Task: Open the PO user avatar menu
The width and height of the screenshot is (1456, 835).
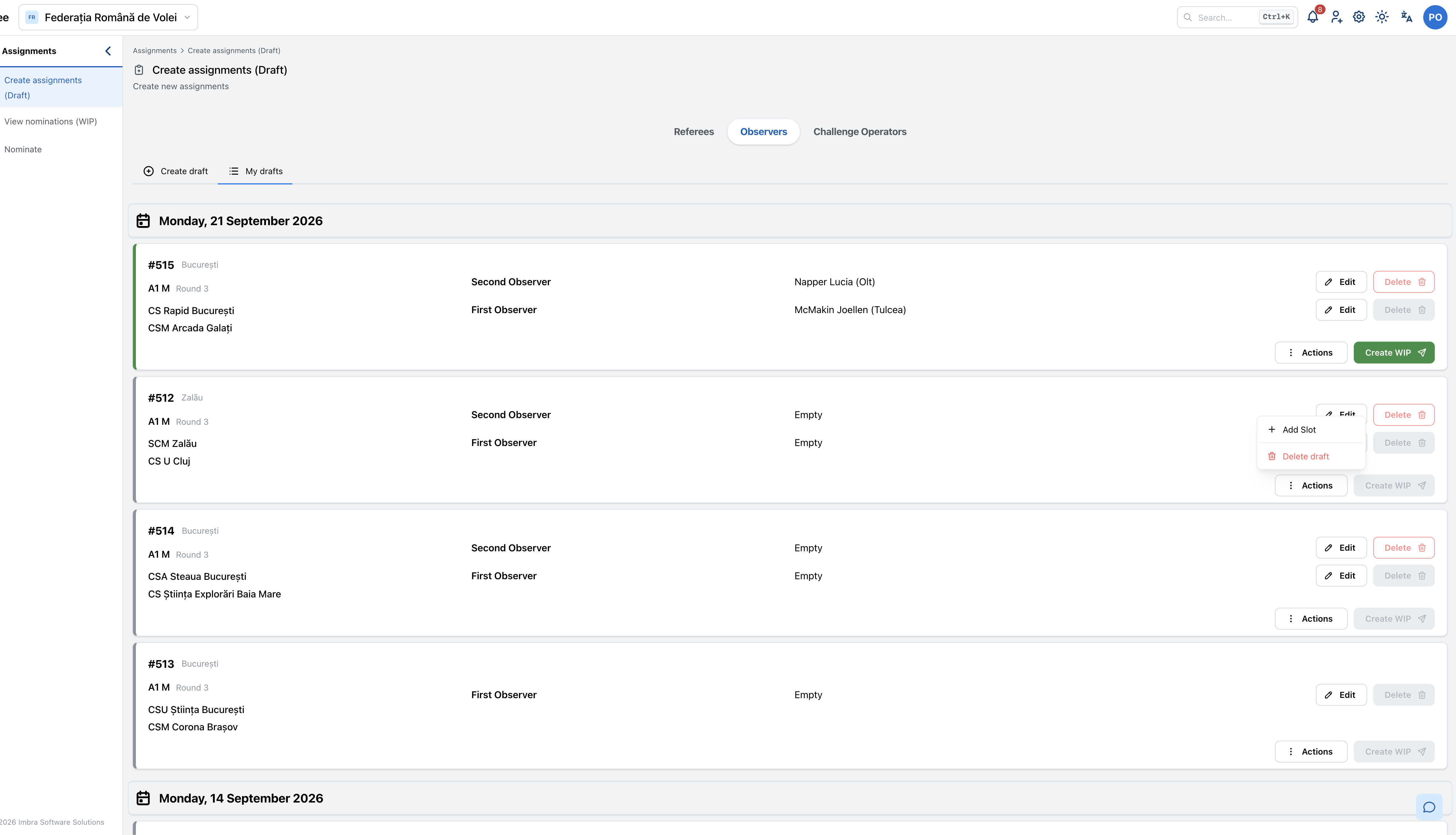Action: point(1435,17)
